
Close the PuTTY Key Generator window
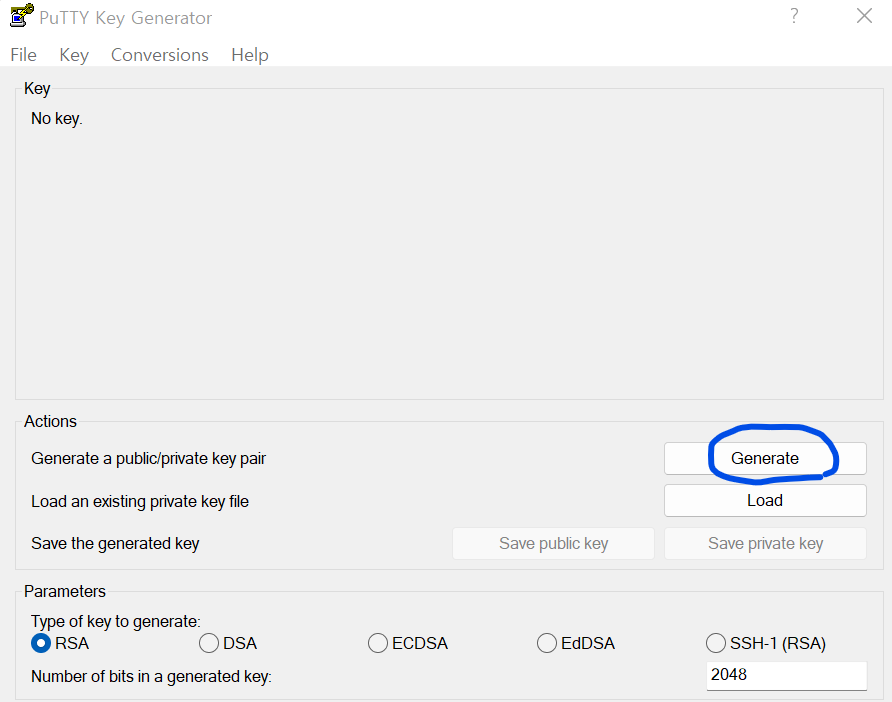click(864, 16)
